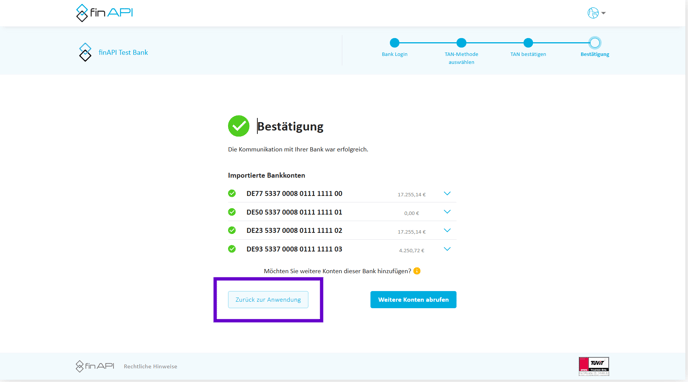Click the Bestätigung heading

pos(290,126)
